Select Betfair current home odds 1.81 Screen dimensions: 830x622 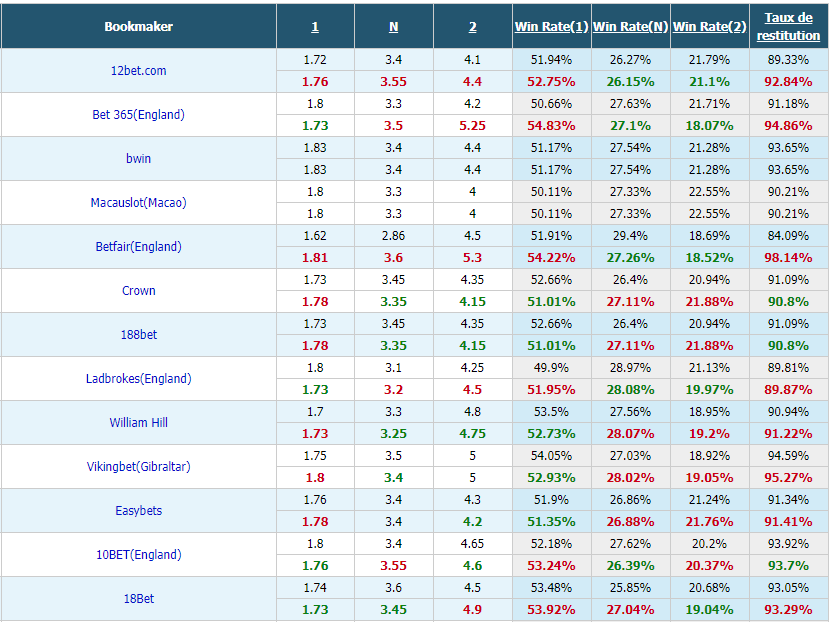(x=315, y=257)
